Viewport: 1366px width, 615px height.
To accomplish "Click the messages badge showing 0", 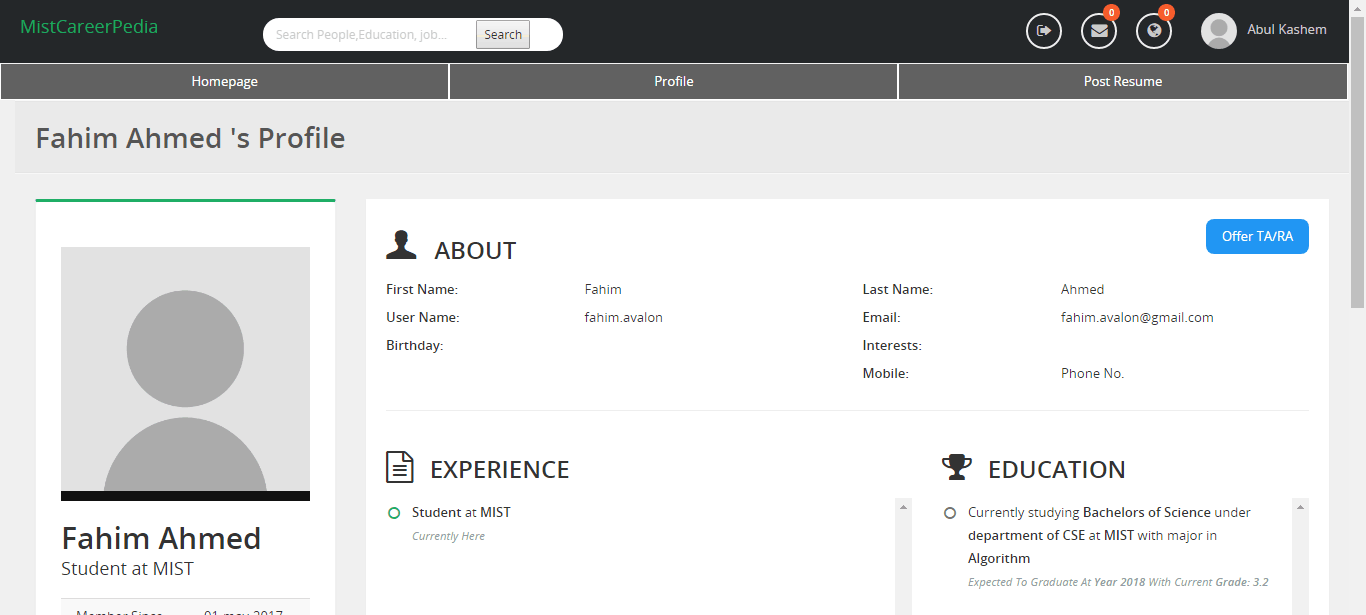I will pyautogui.click(x=1111, y=13).
